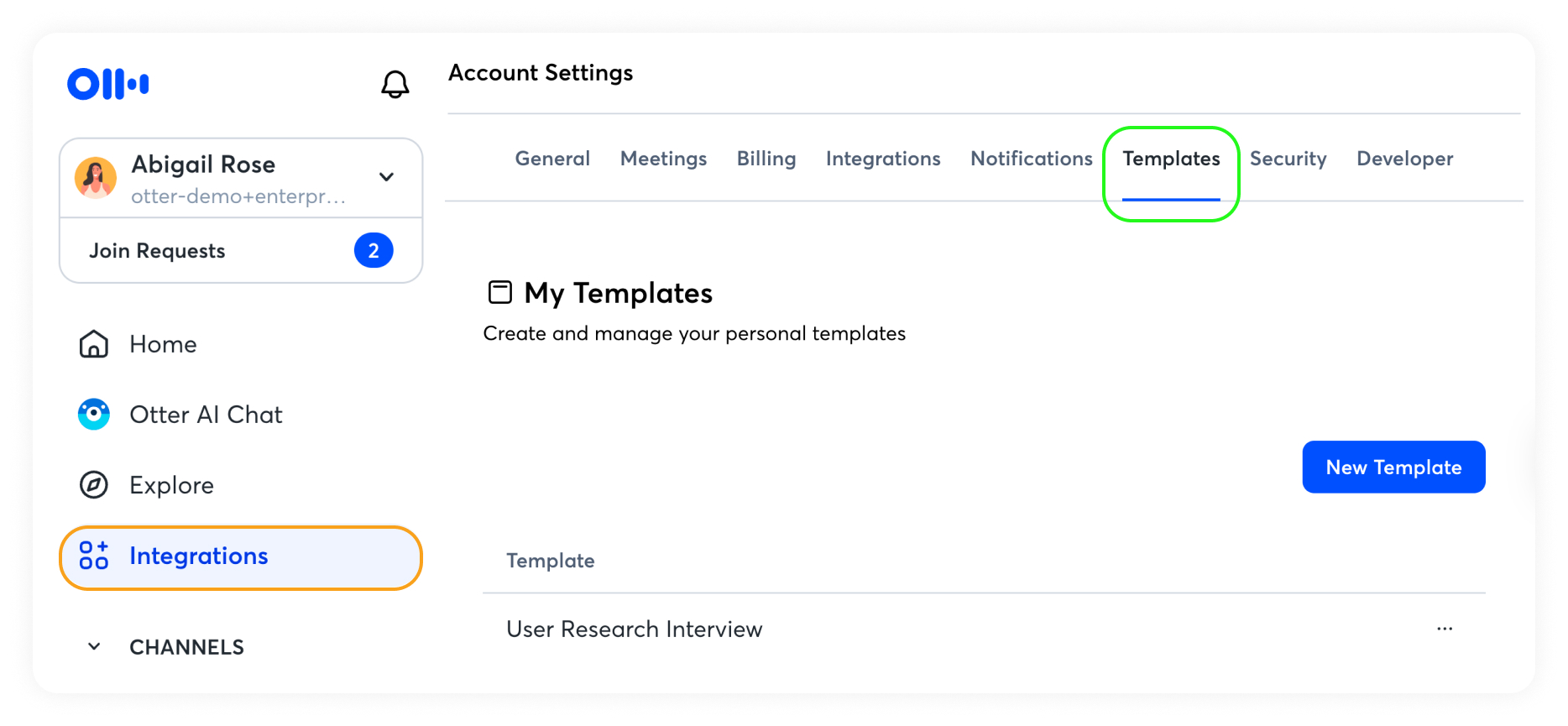Open the Meetings tab

[663, 159]
